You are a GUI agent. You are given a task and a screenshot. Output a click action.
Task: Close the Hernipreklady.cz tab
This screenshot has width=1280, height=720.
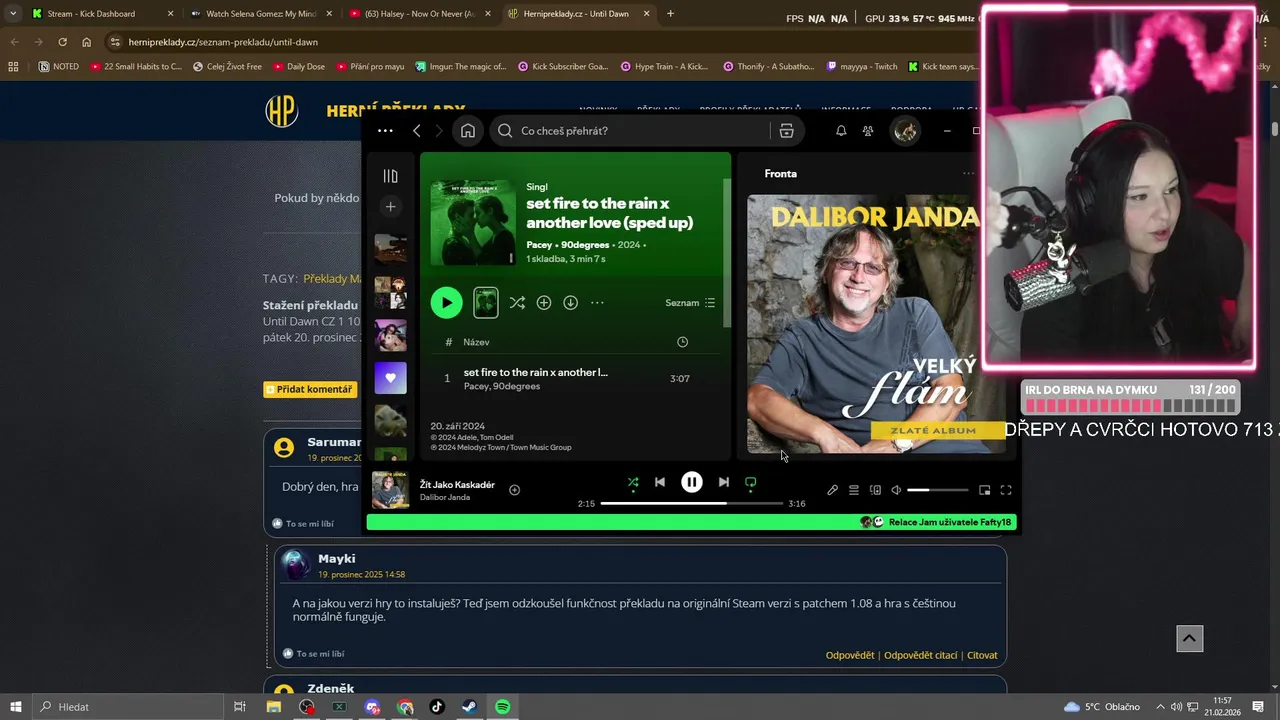click(x=646, y=14)
